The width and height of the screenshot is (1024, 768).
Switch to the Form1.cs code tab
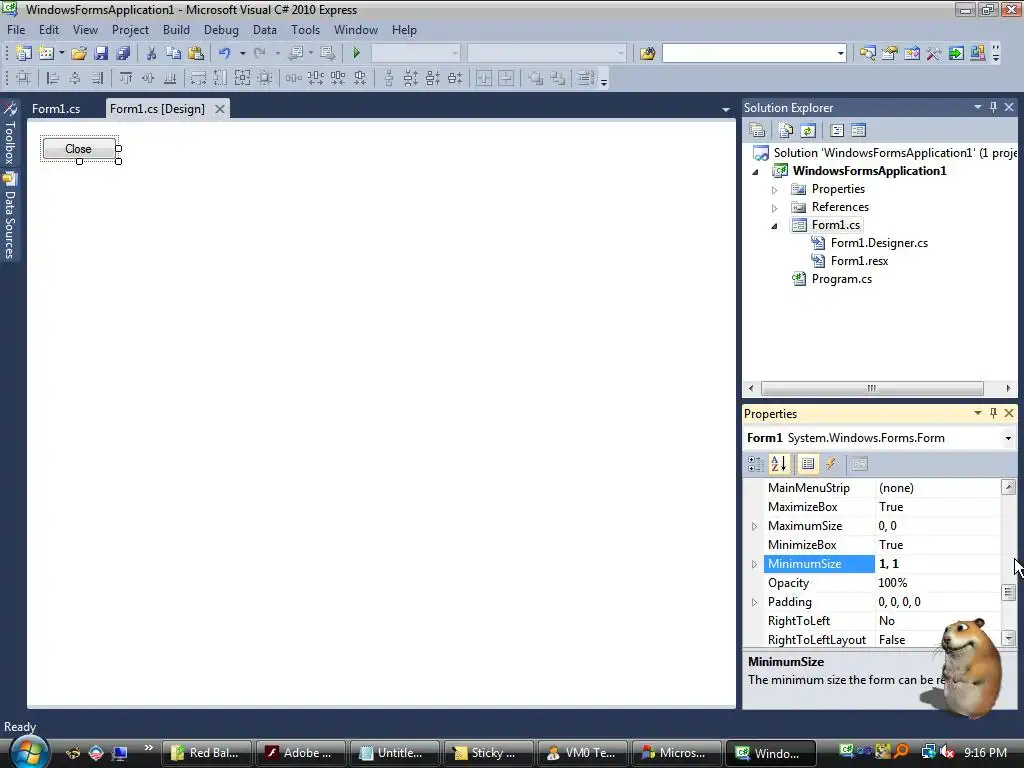click(x=56, y=109)
